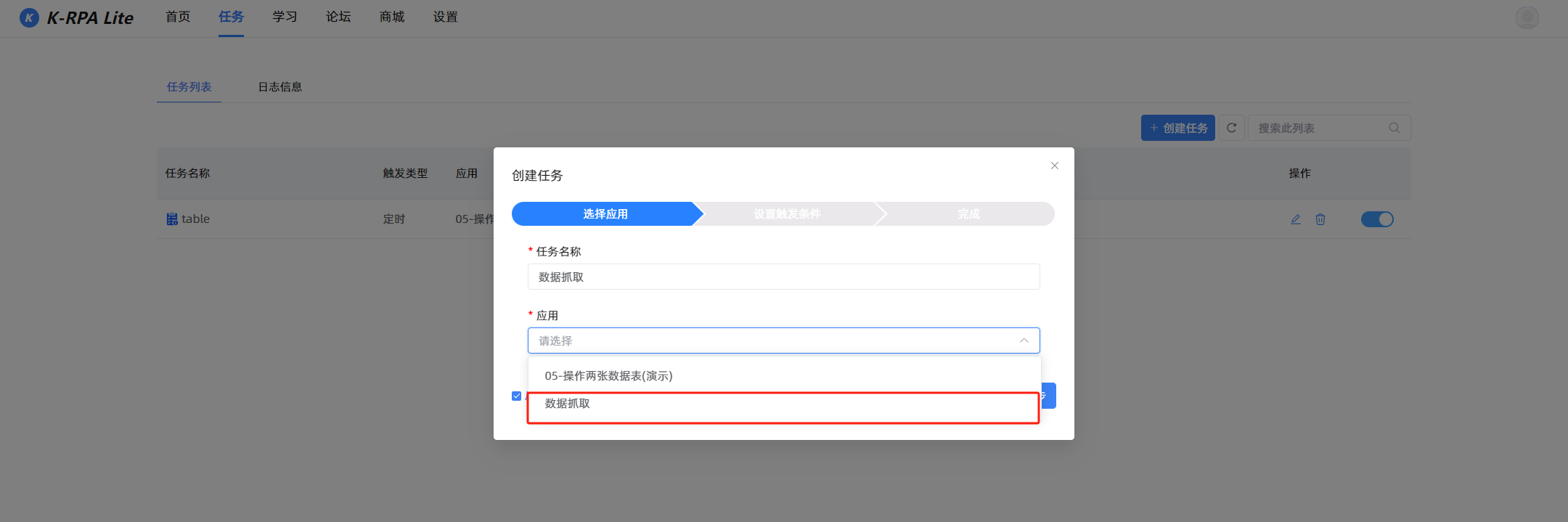
Task: Click the 应用 column header in table
Action: click(x=467, y=174)
